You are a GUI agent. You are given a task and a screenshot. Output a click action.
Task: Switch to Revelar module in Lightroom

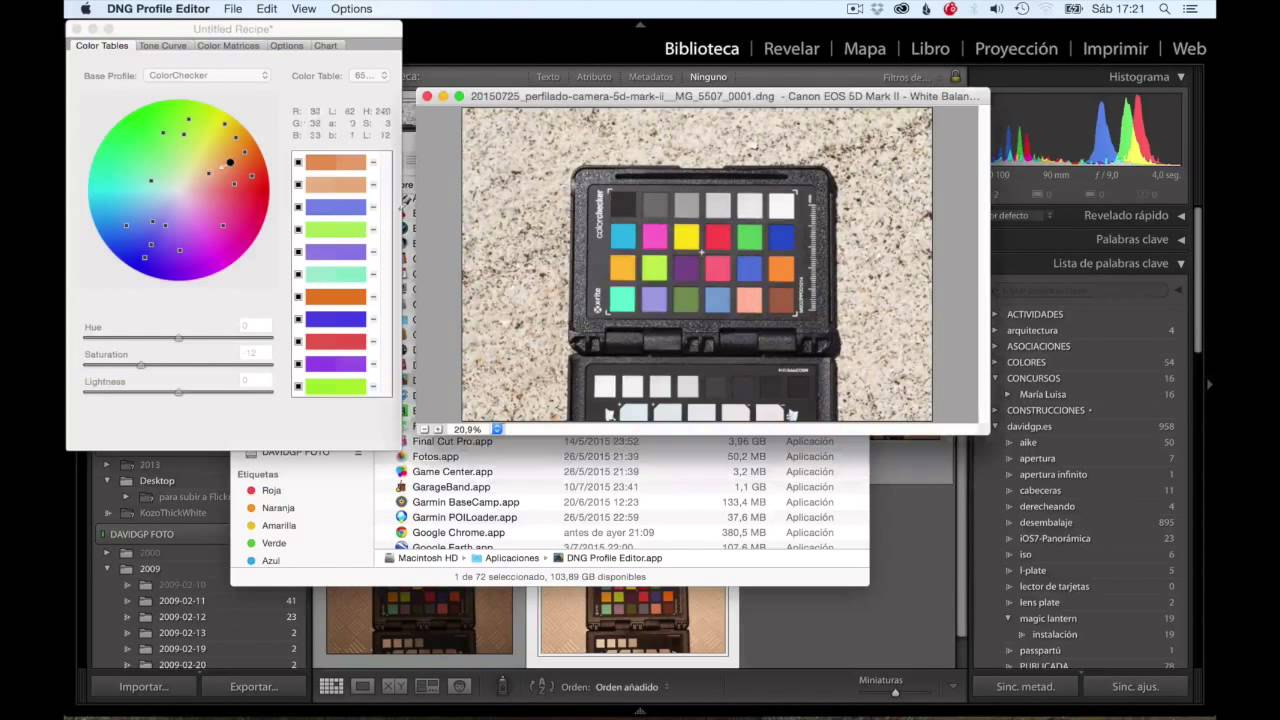791,48
